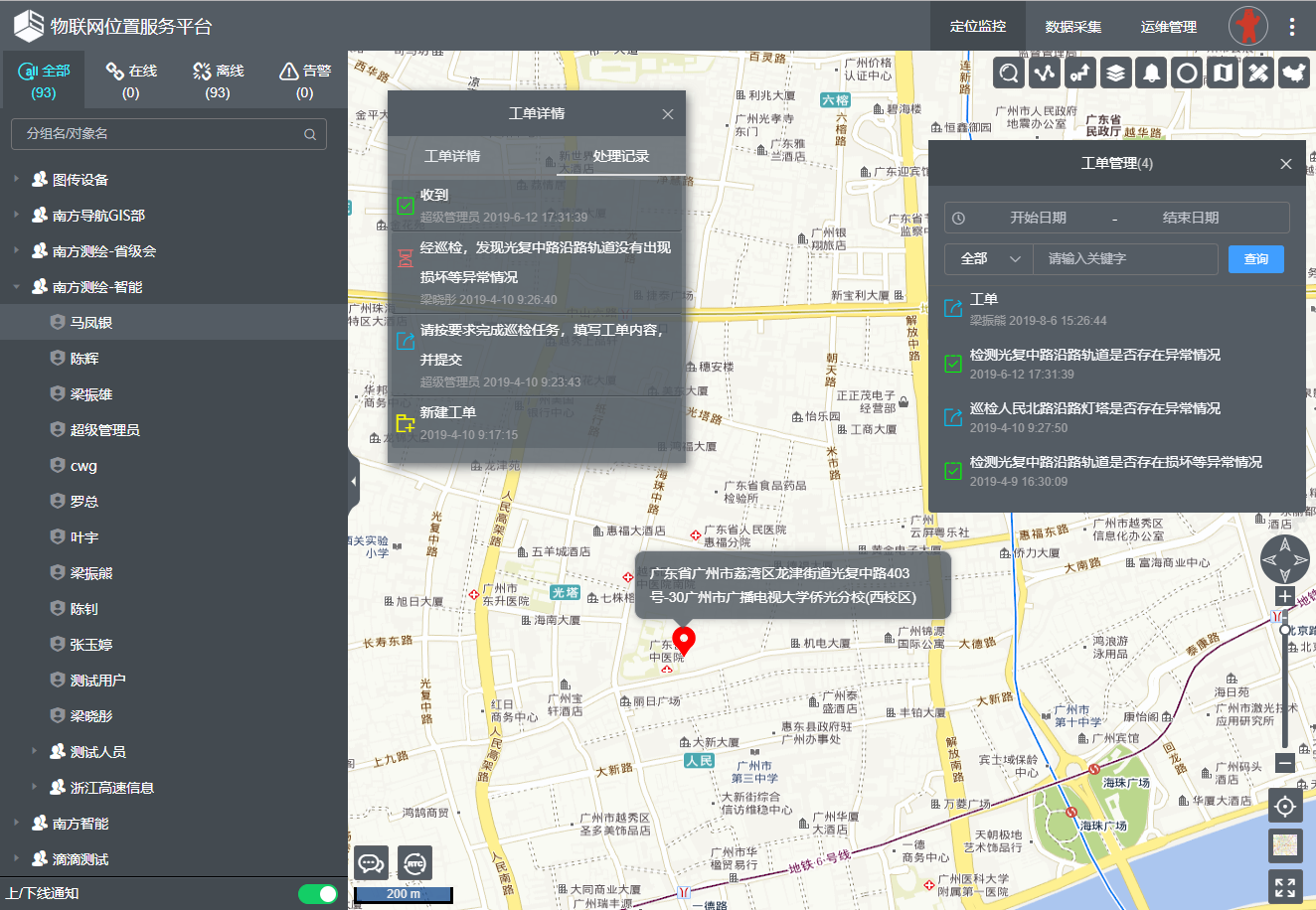
Task: Expand the 图传设备 group
Action: click(x=16, y=180)
